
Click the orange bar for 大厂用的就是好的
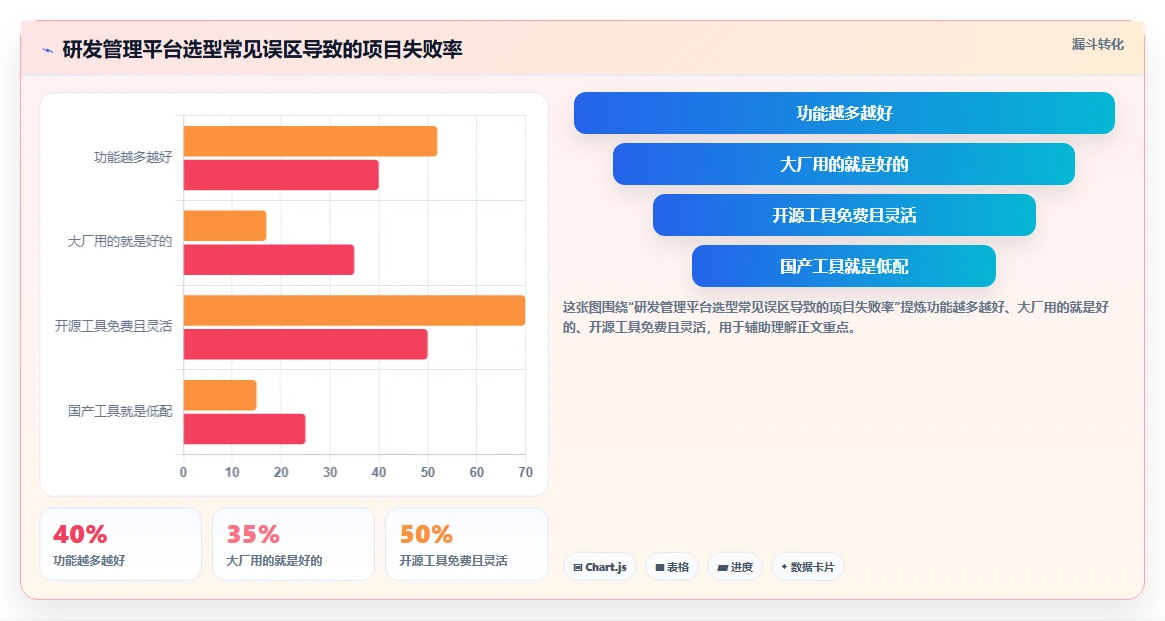click(225, 226)
